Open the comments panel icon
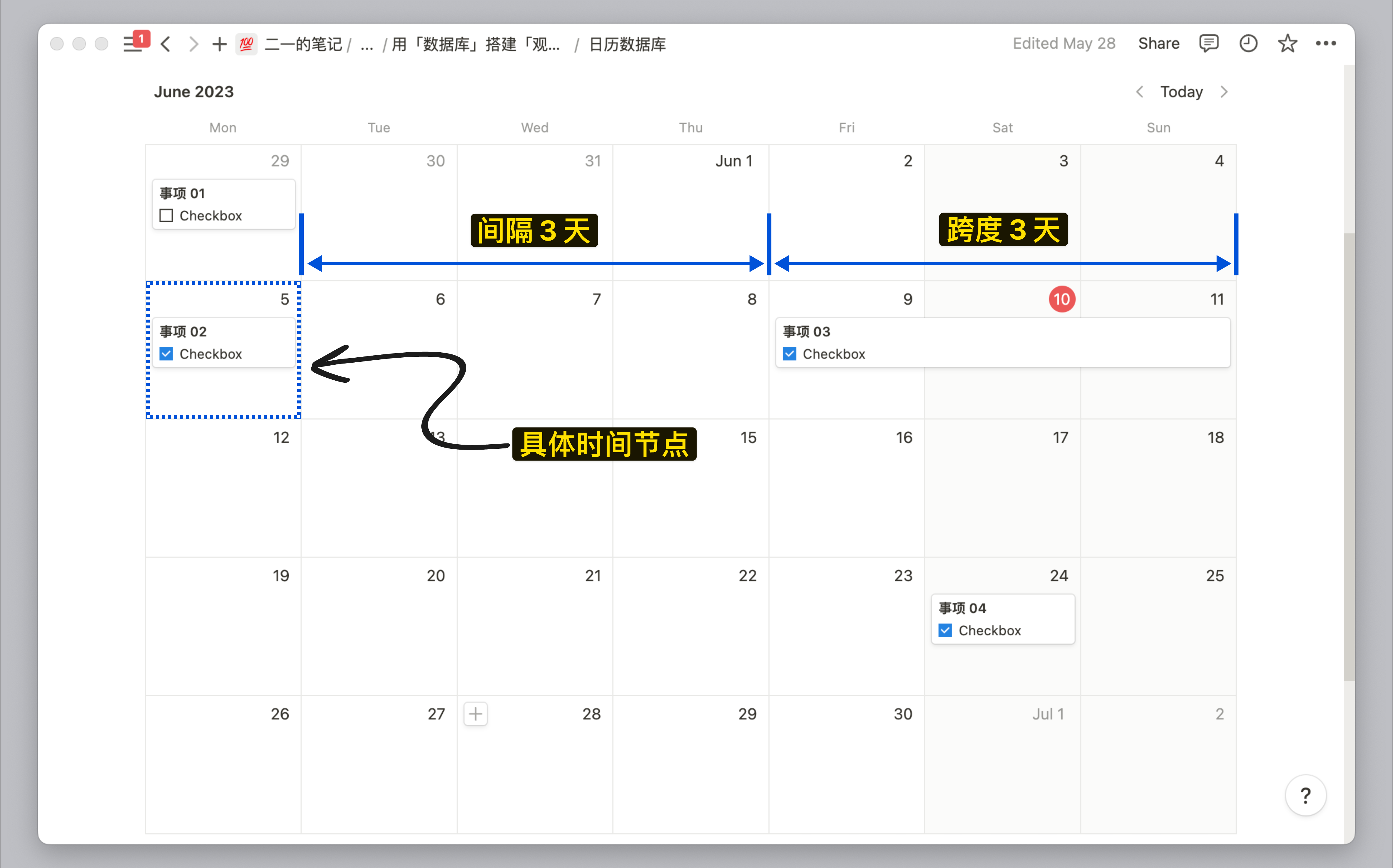Image resolution: width=1393 pixels, height=868 pixels. (1209, 43)
